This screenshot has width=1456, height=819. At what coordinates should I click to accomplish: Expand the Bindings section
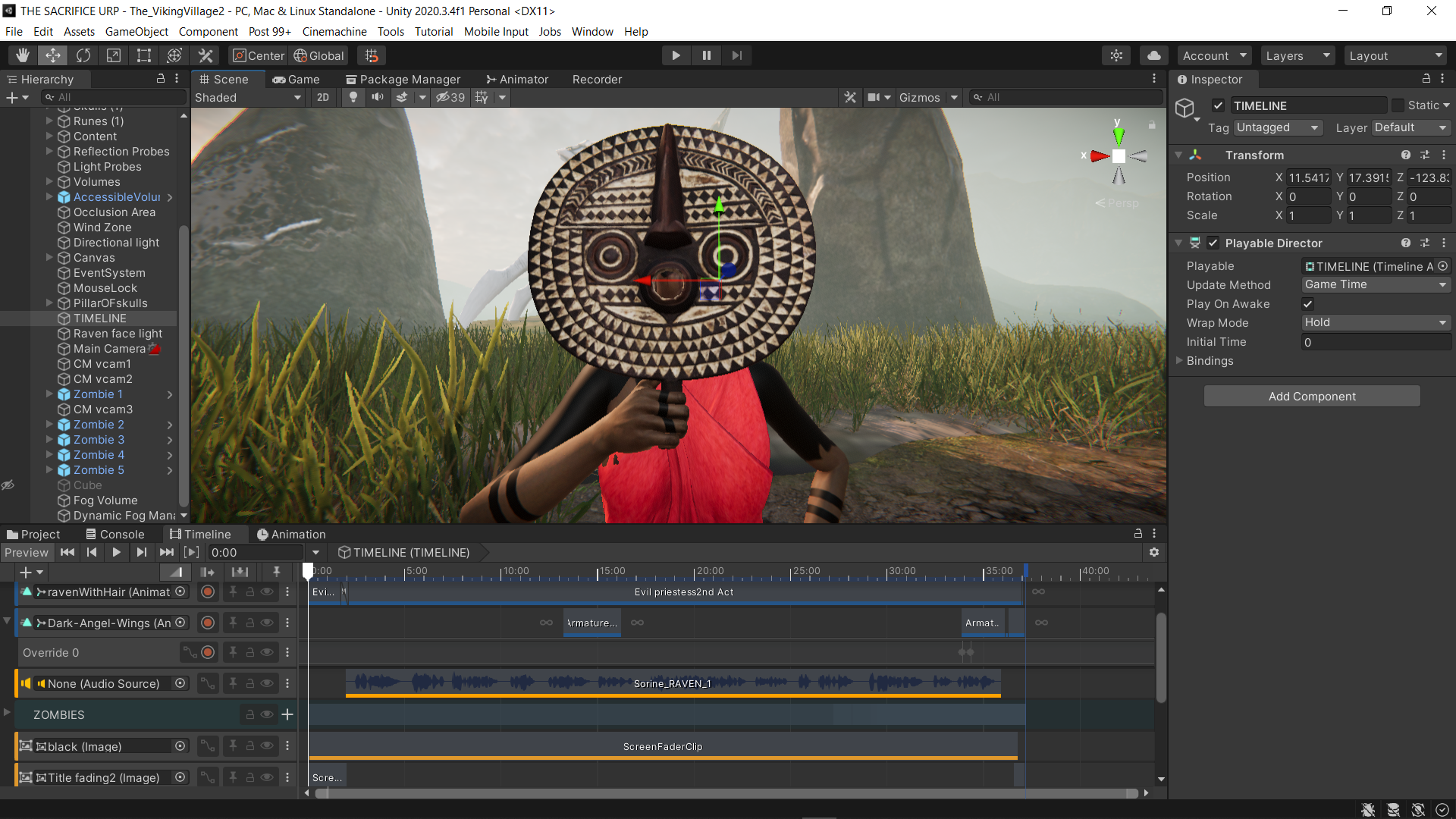(x=1179, y=361)
